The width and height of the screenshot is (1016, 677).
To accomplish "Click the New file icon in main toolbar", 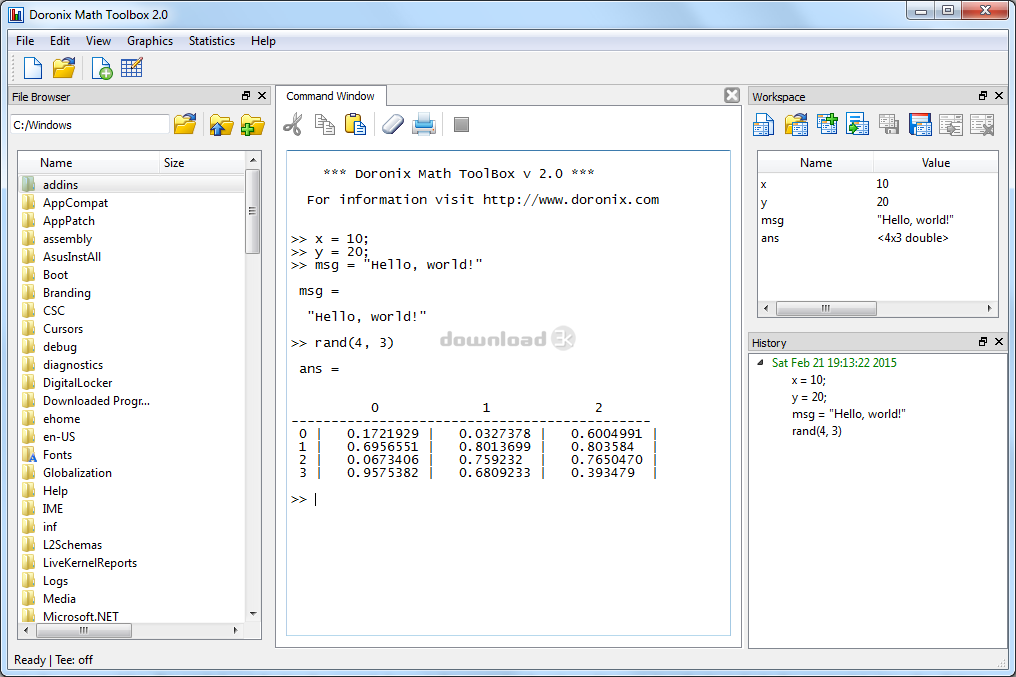I will coord(33,68).
